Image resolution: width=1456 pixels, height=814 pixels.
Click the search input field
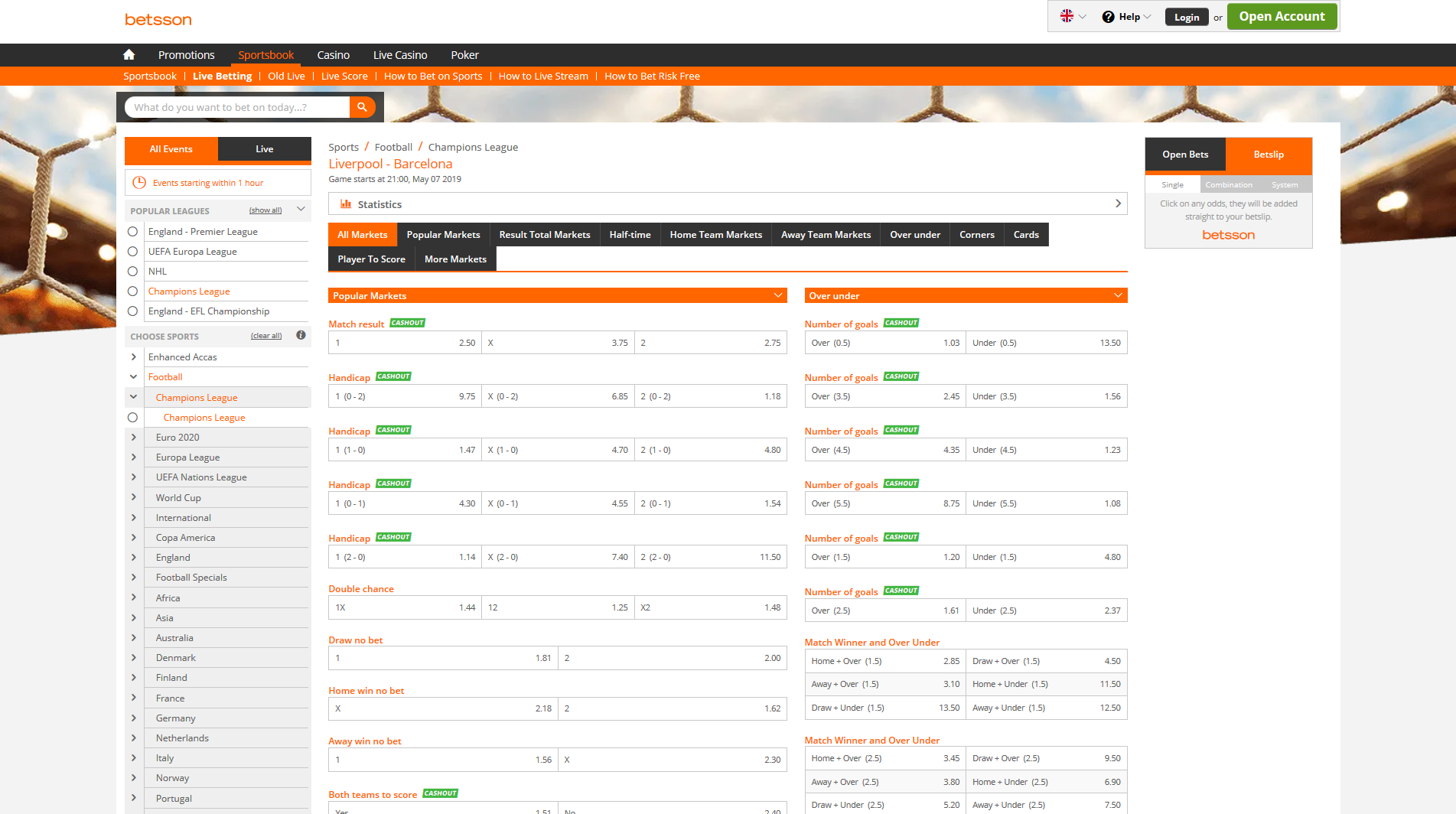click(237, 107)
